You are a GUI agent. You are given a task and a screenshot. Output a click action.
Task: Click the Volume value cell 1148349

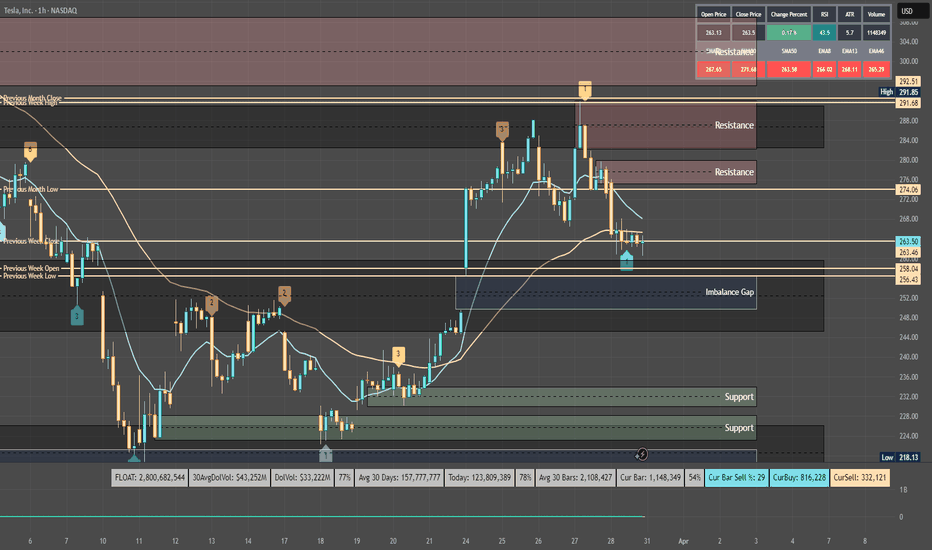(876, 33)
